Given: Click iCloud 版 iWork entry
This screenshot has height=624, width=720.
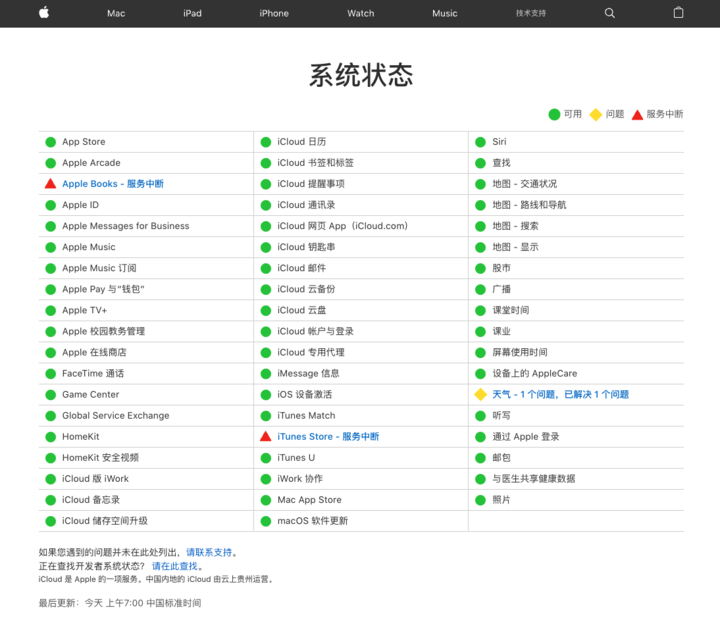Looking at the screenshot, I should 96,479.
